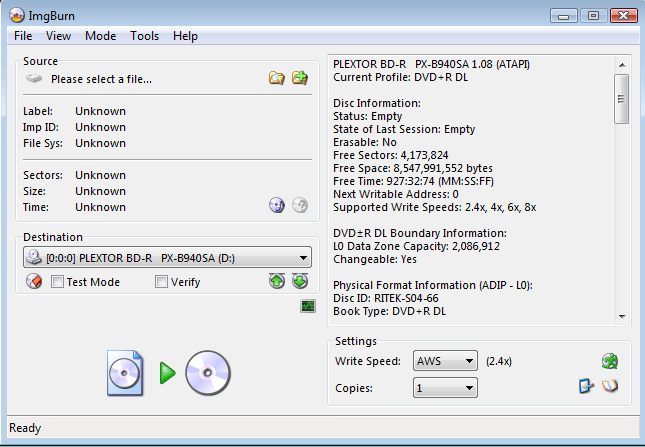
Task: Click the 'State of Last Session: Empty' line
Action: [404, 129]
